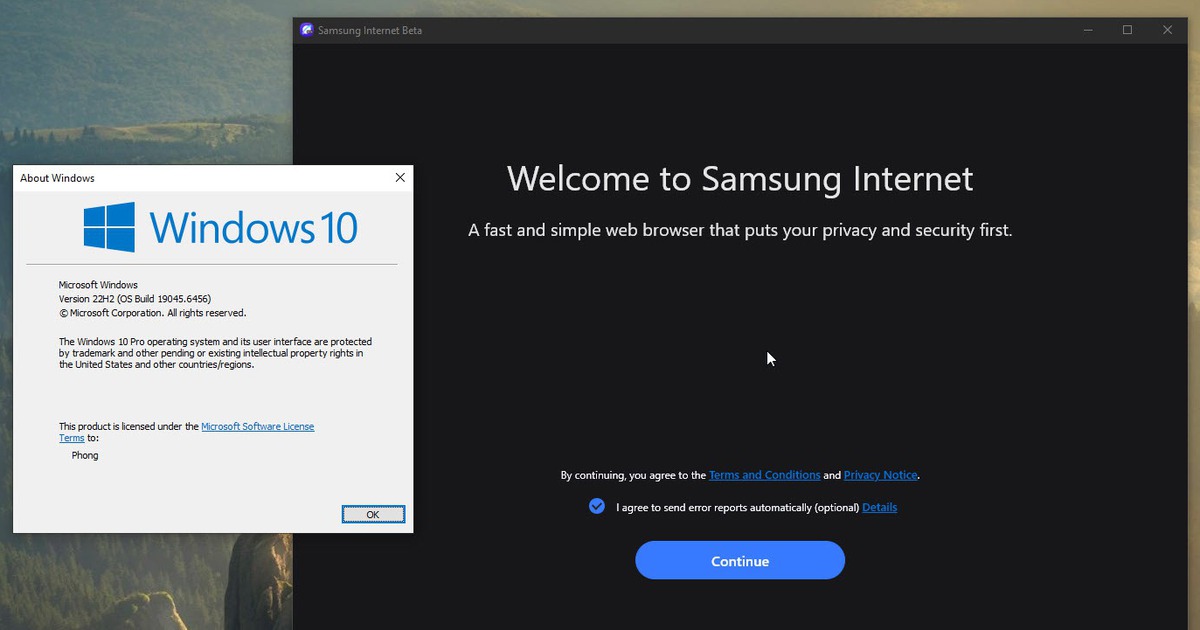1200x630 pixels.
Task: Close the About Windows dialog with X
Action: coord(400,178)
